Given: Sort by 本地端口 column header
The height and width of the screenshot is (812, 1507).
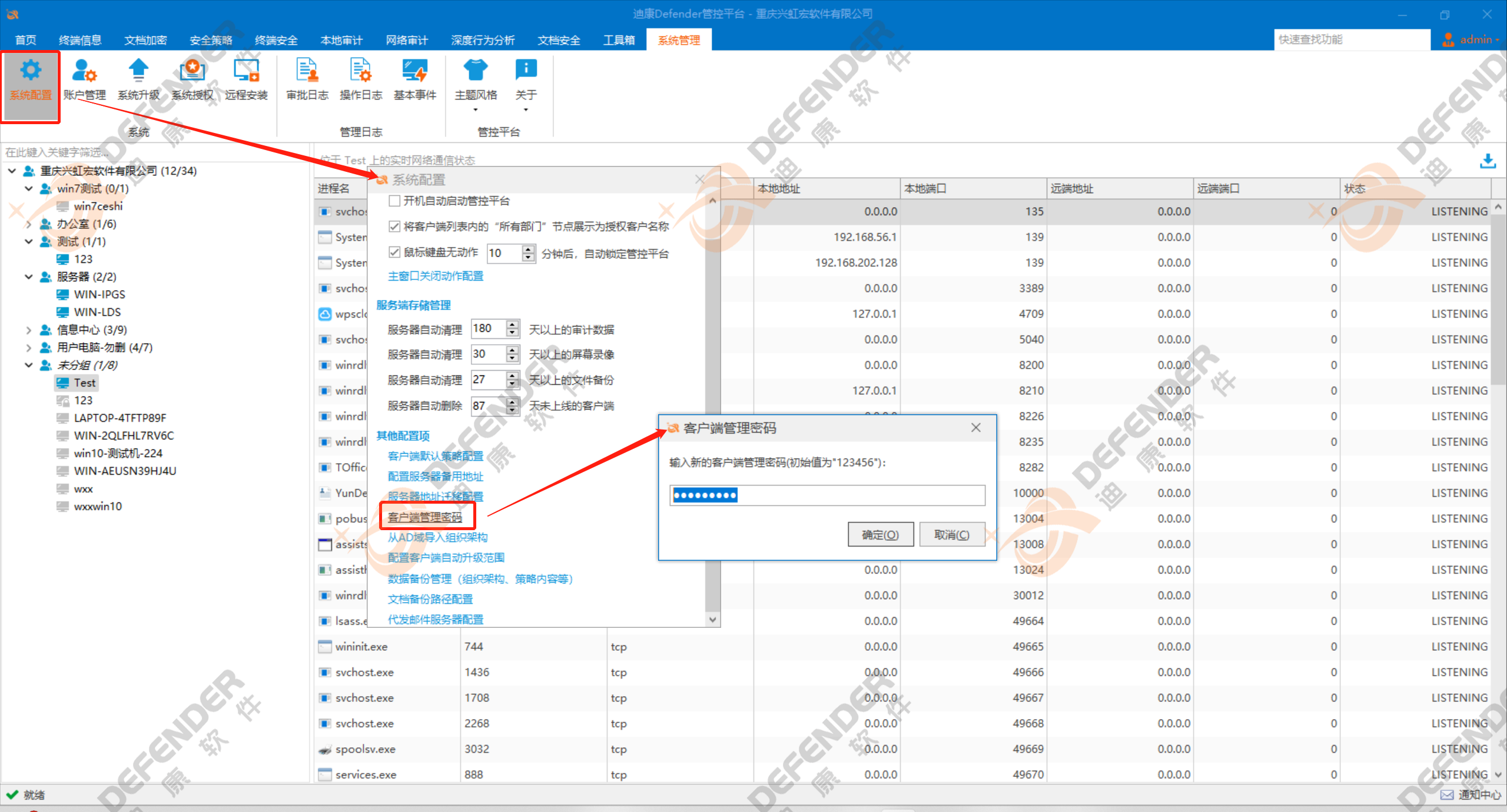Looking at the screenshot, I should coord(973,188).
